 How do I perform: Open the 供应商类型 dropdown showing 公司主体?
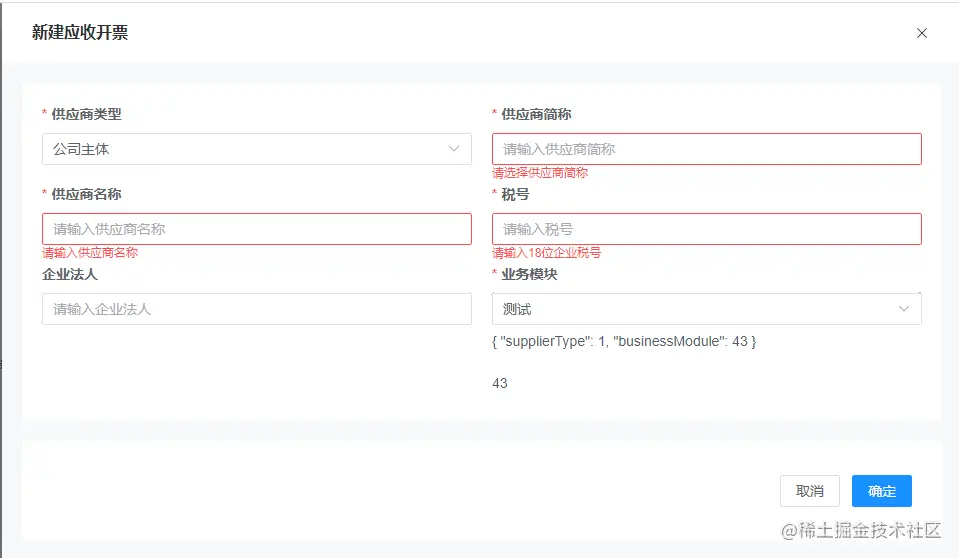tap(257, 149)
